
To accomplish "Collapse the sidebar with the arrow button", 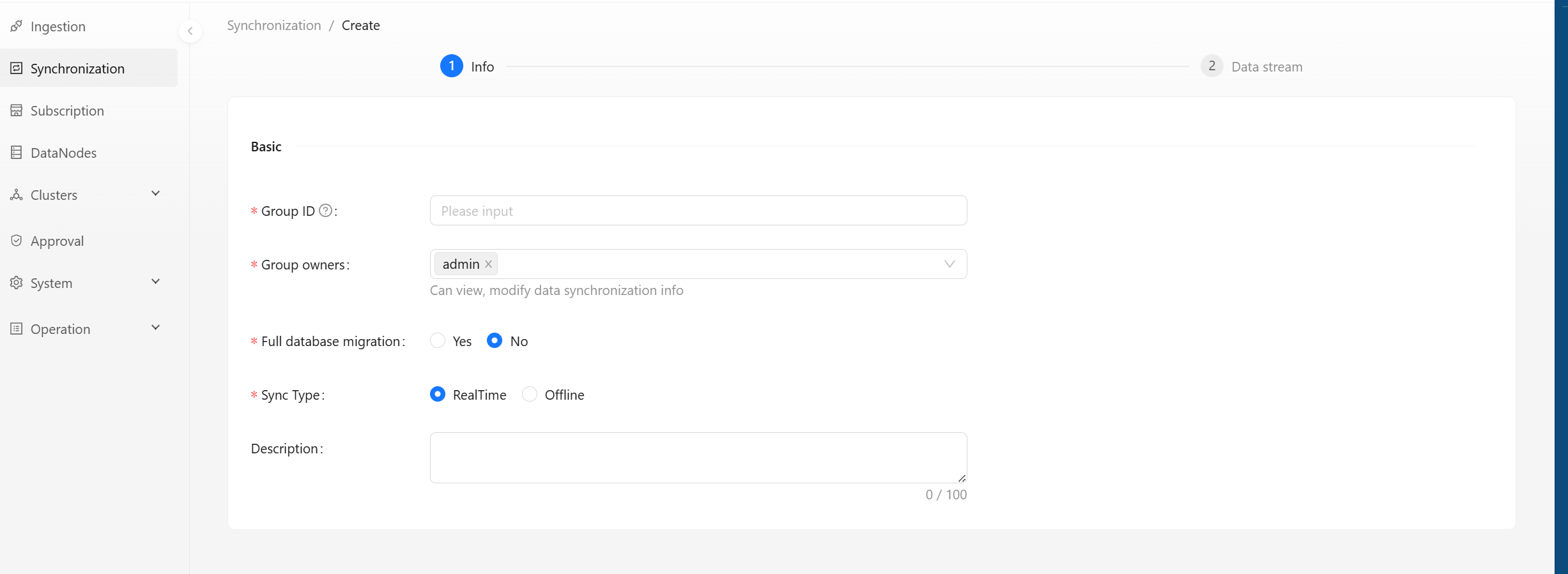I will [190, 31].
